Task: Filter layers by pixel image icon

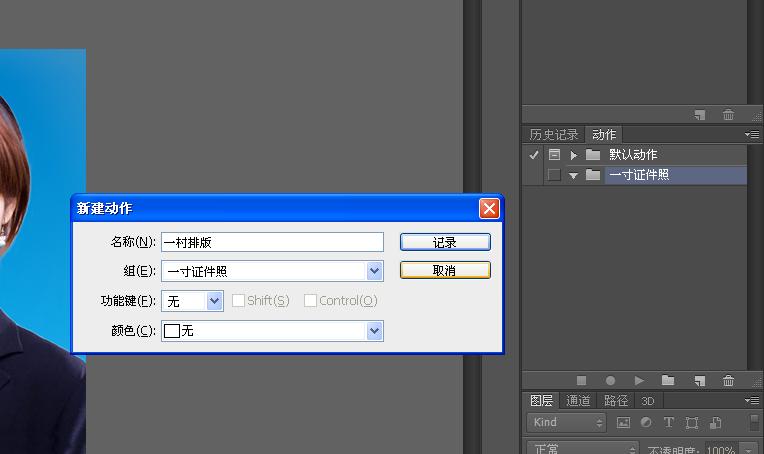Action: pyautogui.click(x=623, y=422)
